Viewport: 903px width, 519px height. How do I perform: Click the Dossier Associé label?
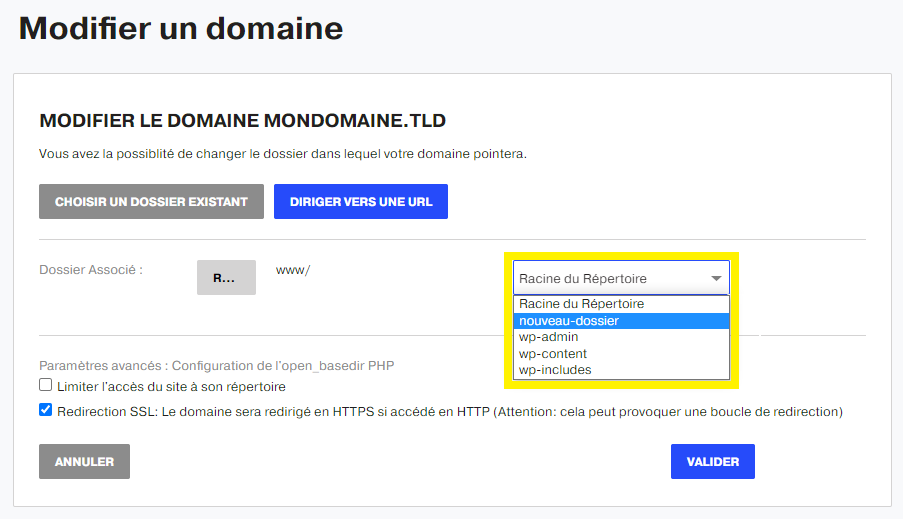click(x=91, y=270)
